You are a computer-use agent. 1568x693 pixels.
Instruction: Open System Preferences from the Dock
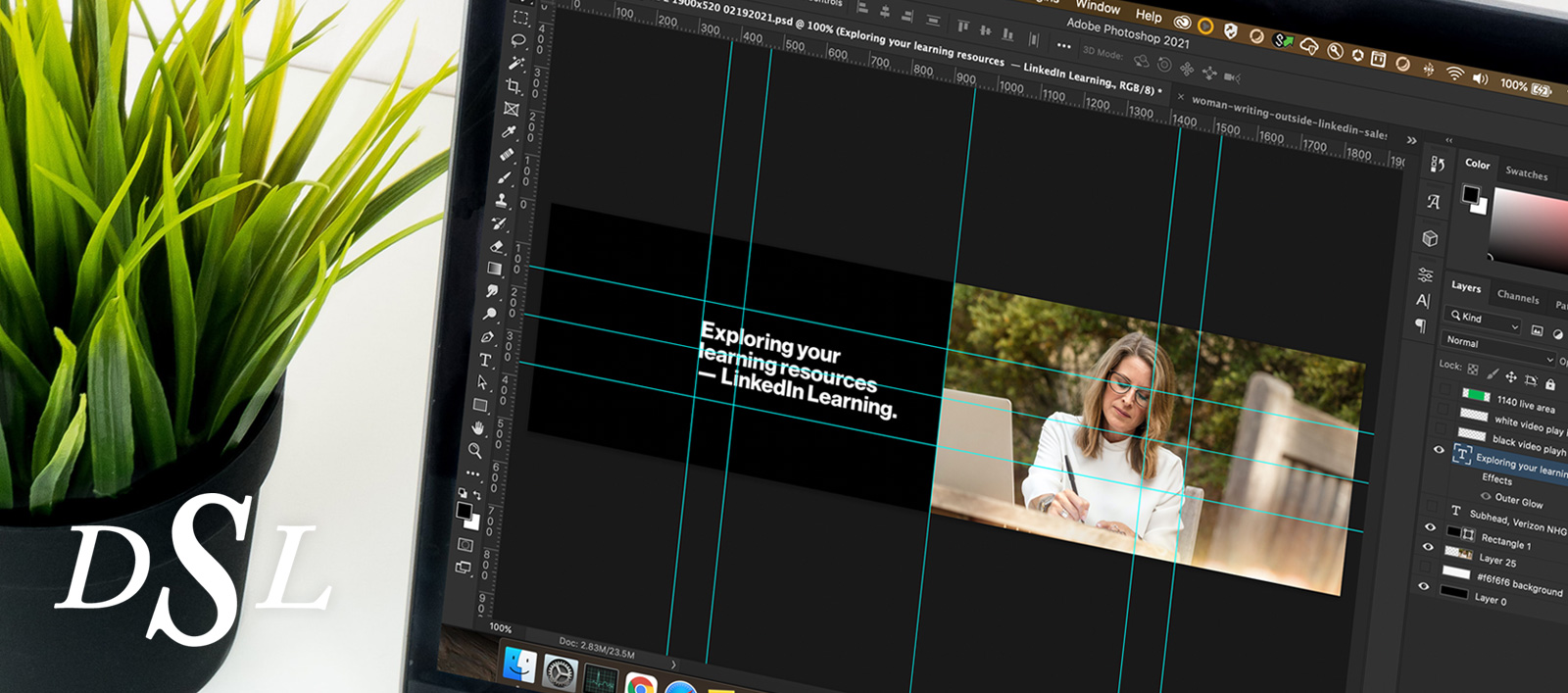click(560, 673)
